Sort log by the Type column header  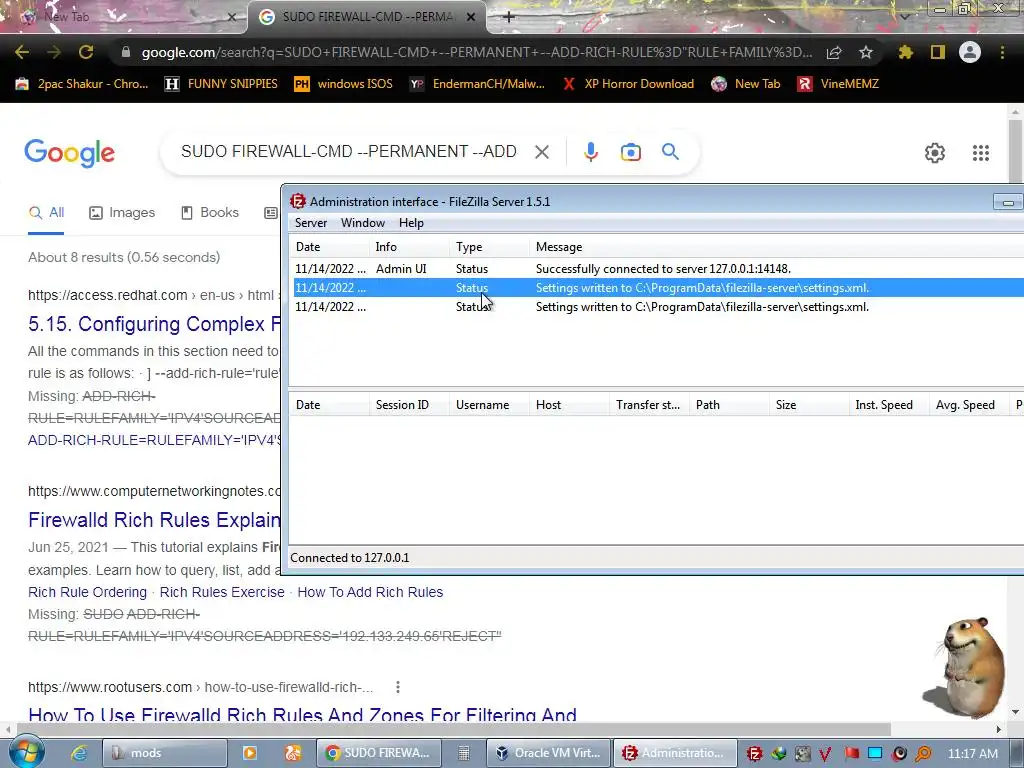click(x=489, y=247)
